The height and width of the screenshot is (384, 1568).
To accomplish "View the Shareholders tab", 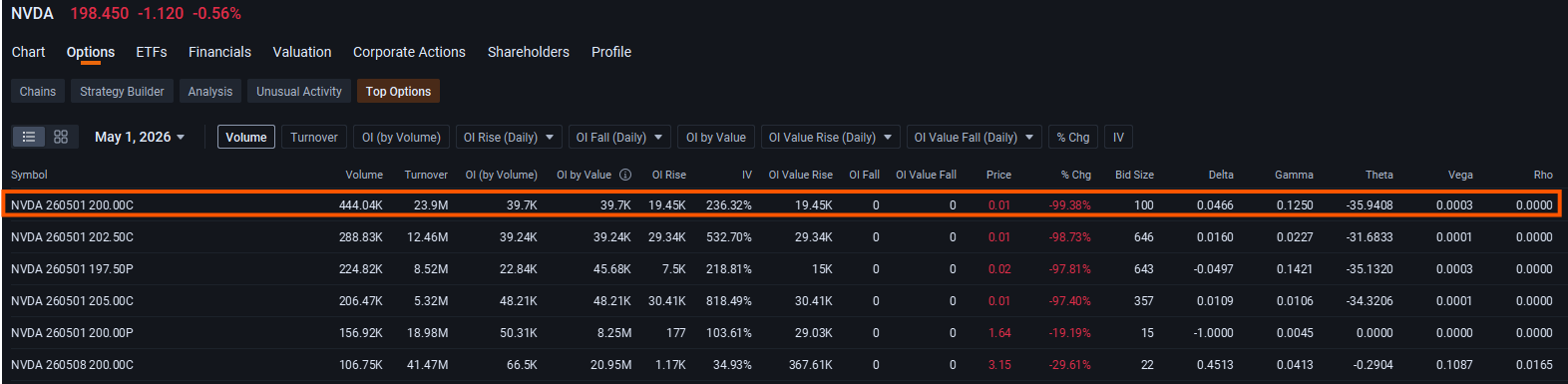I will coord(529,52).
